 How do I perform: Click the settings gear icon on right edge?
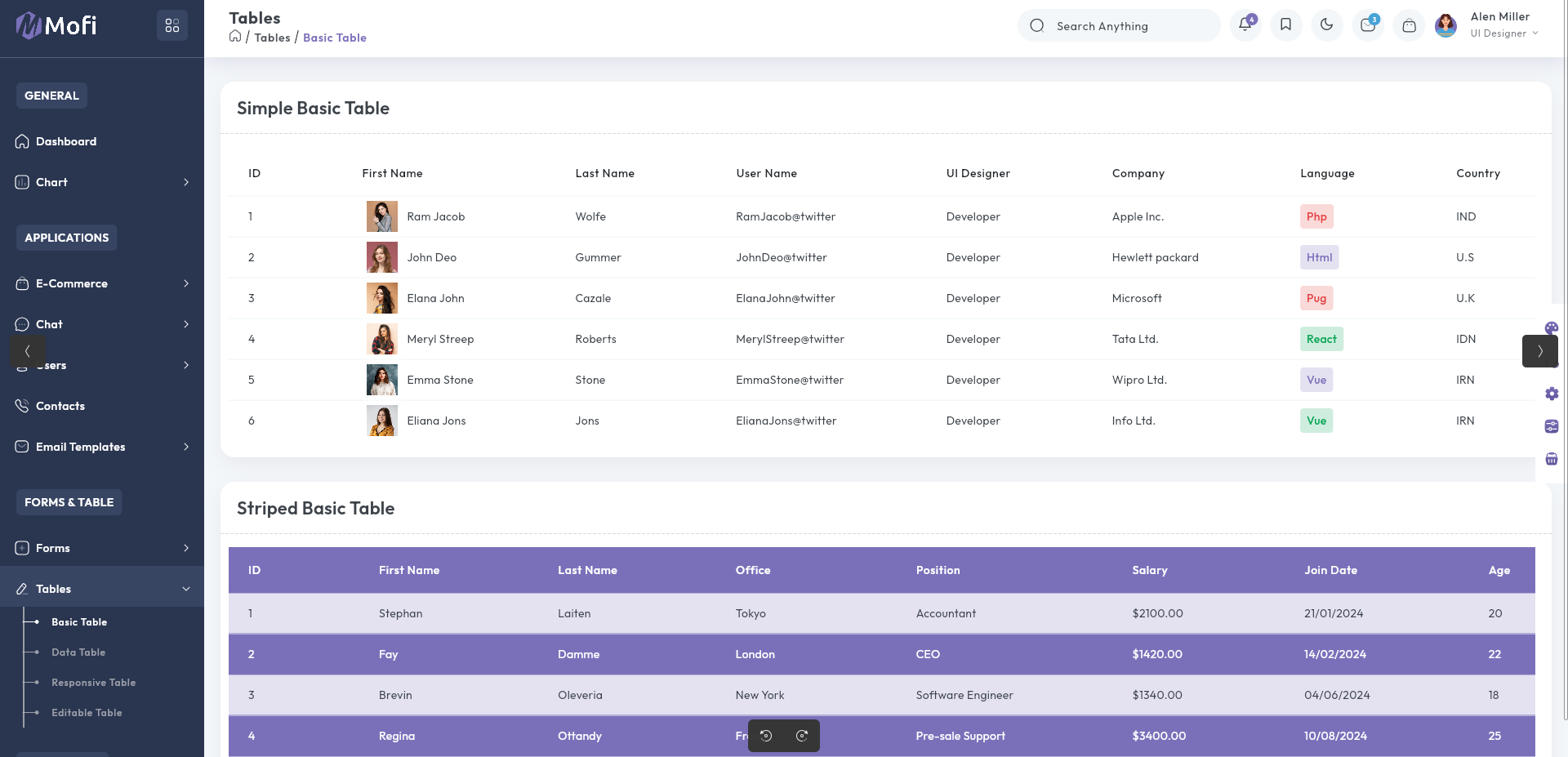tap(1551, 394)
